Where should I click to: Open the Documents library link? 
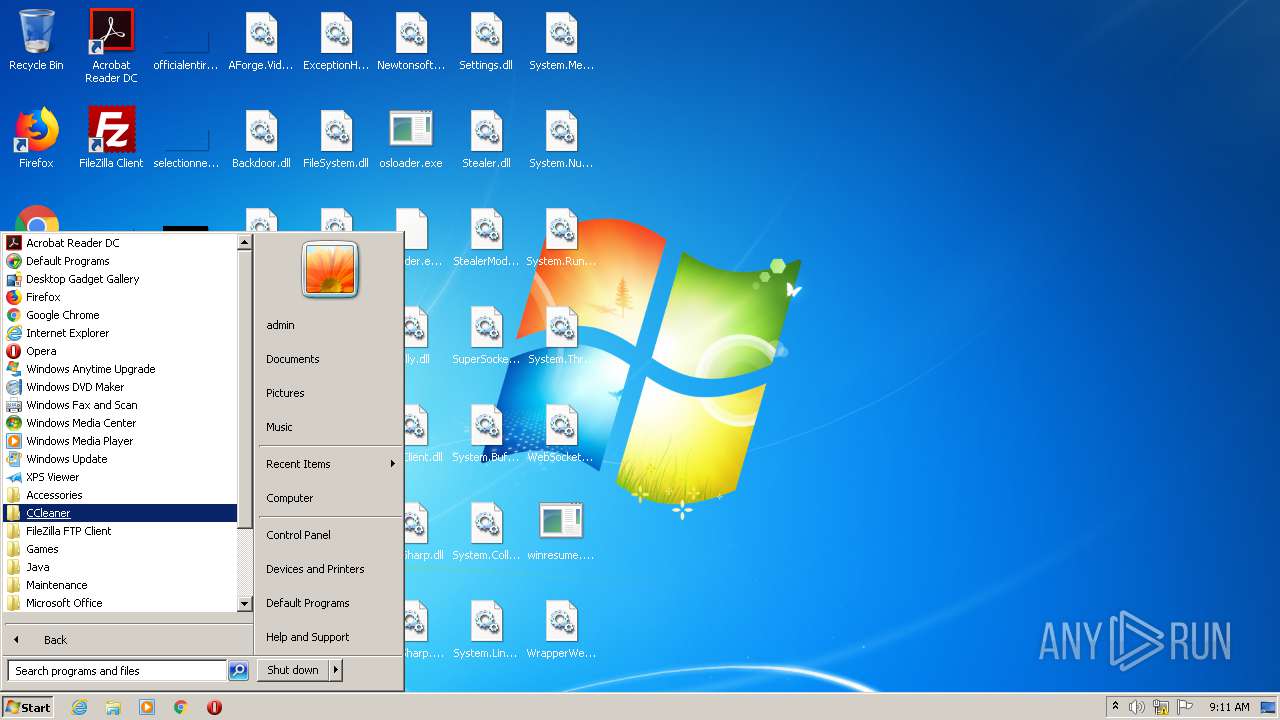pos(330,359)
